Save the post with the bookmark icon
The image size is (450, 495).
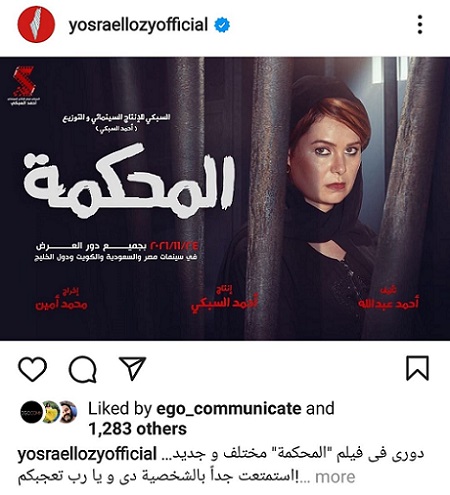pyautogui.click(x=417, y=368)
